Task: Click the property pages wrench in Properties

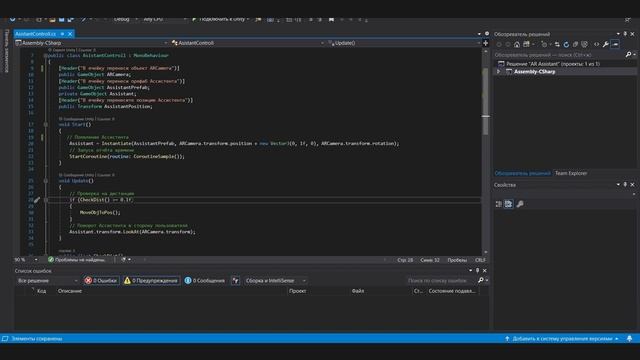Action: 520,204
